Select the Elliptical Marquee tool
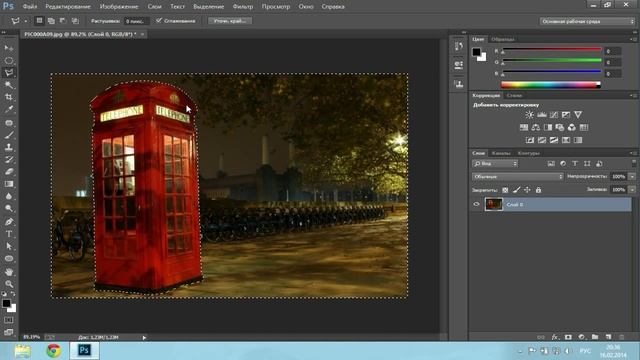 [x=9, y=60]
